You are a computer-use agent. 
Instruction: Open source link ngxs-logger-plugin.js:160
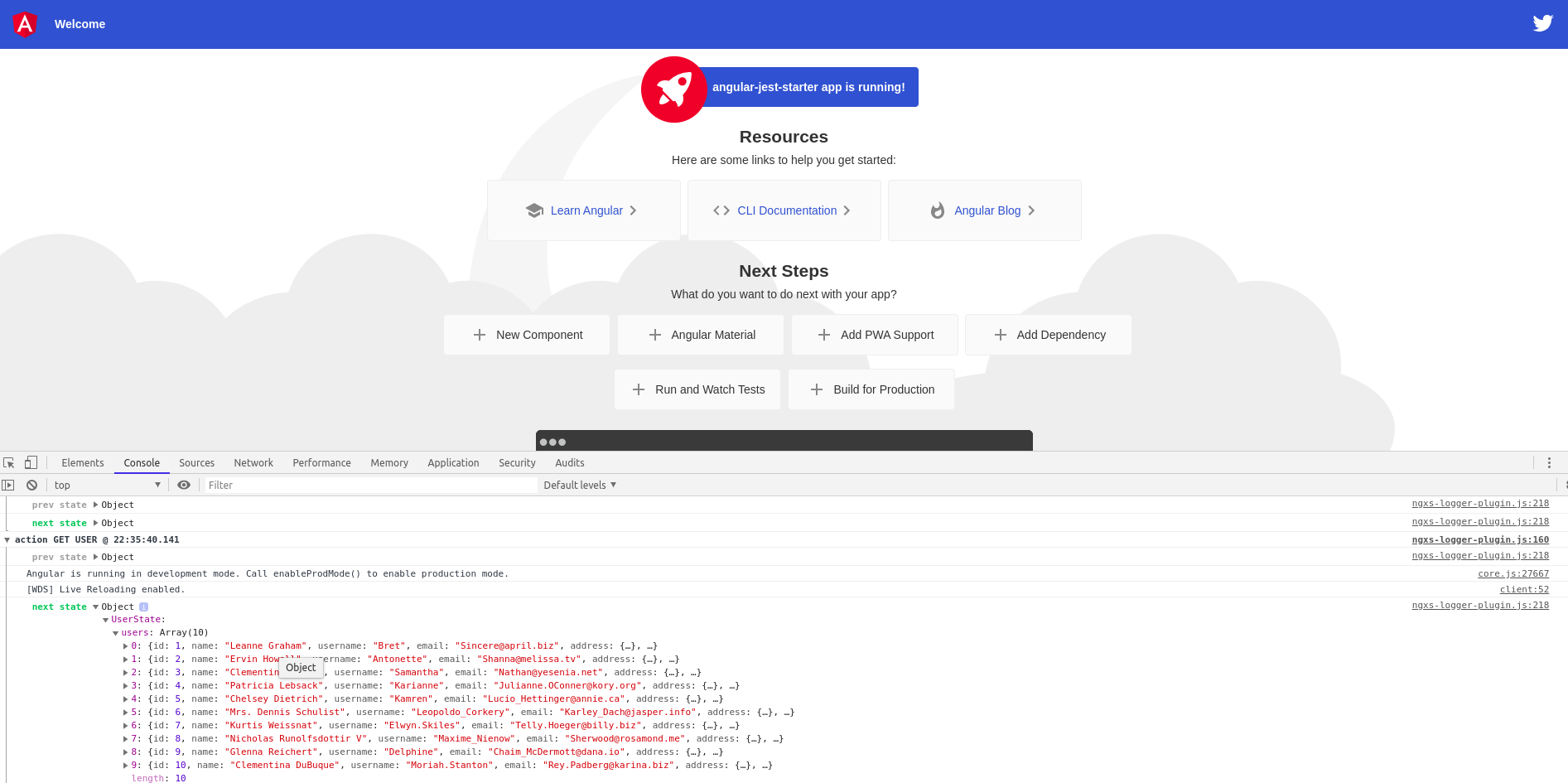[1480, 539]
